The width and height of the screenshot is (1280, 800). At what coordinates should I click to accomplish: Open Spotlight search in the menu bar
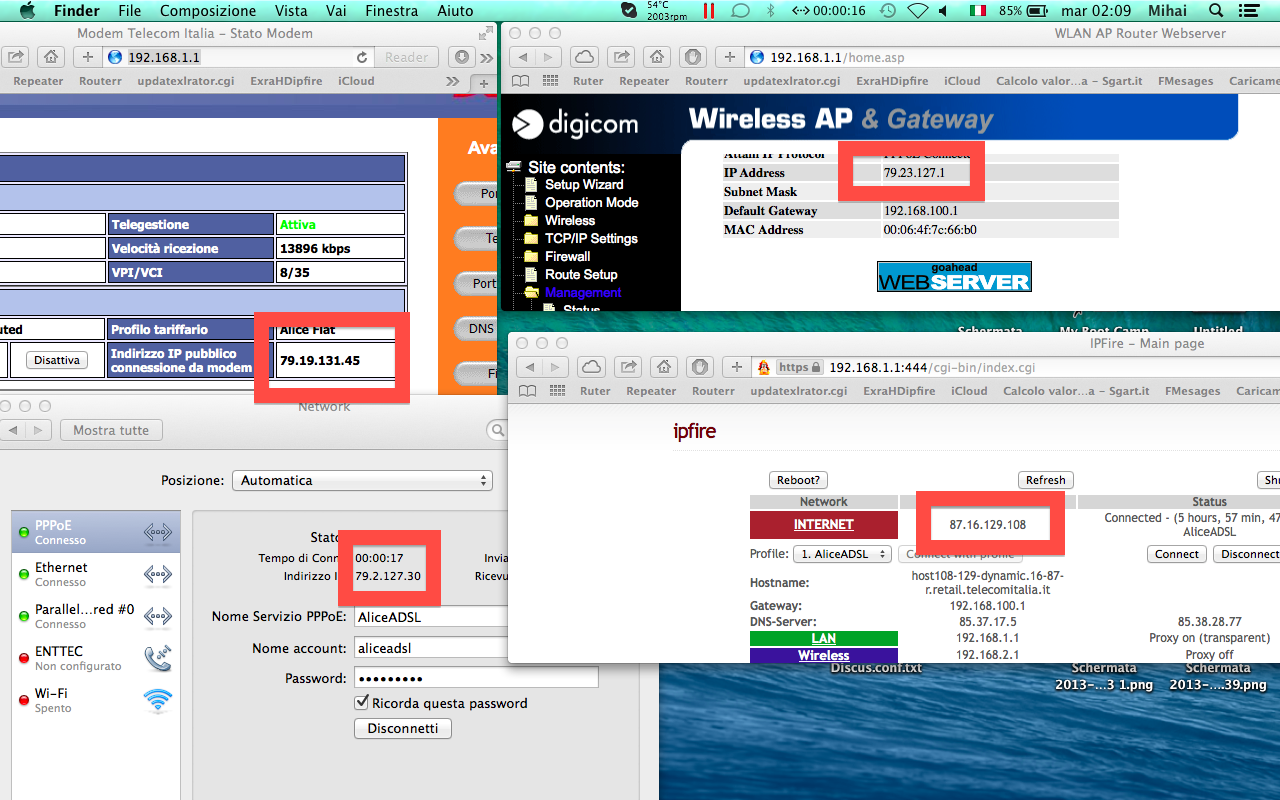(x=1215, y=11)
